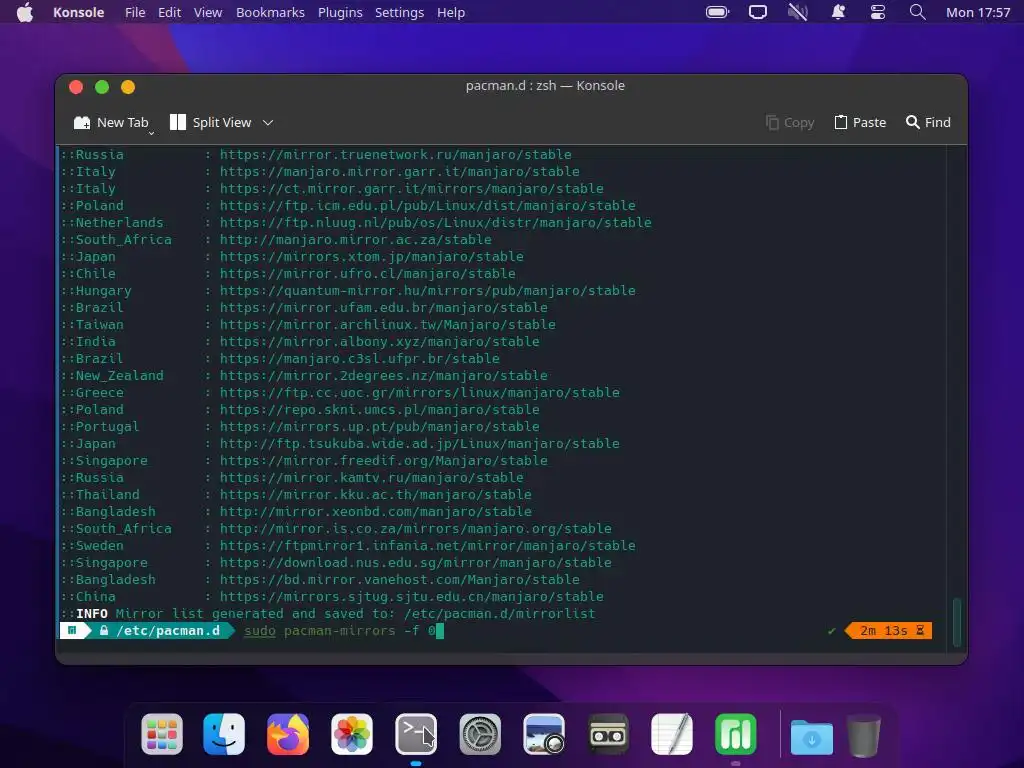This screenshot has width=1024, height=768.
Task: Open the control center toggles icon
Action: [878, 12]
